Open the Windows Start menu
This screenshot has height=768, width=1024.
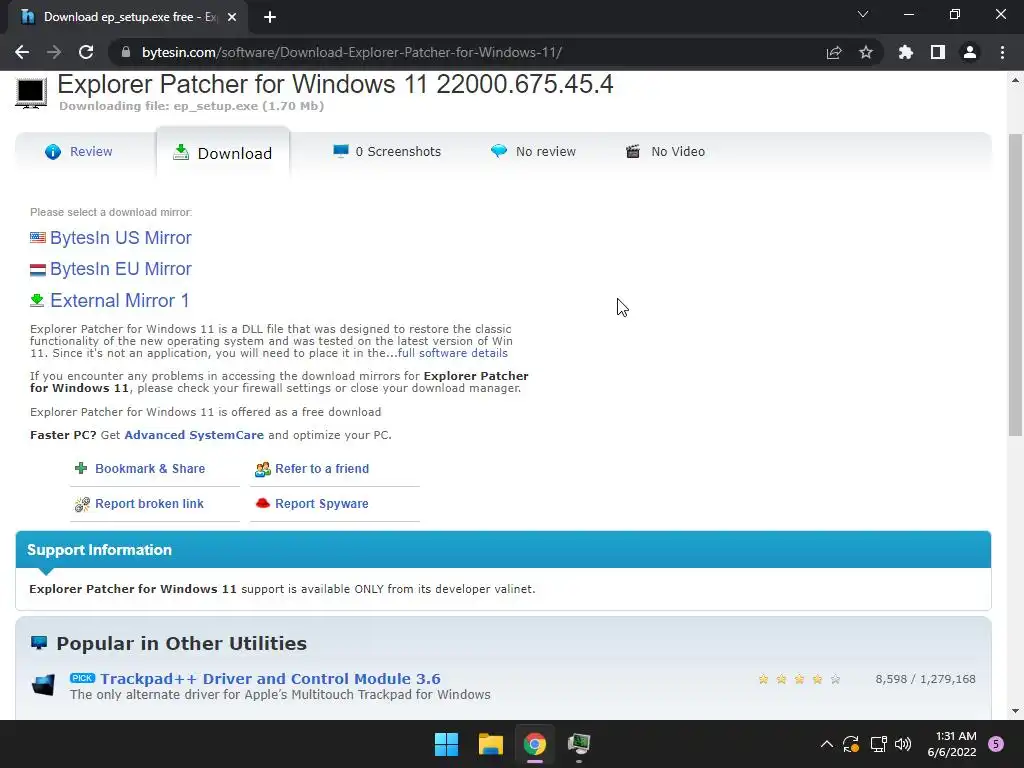point(447,744)
